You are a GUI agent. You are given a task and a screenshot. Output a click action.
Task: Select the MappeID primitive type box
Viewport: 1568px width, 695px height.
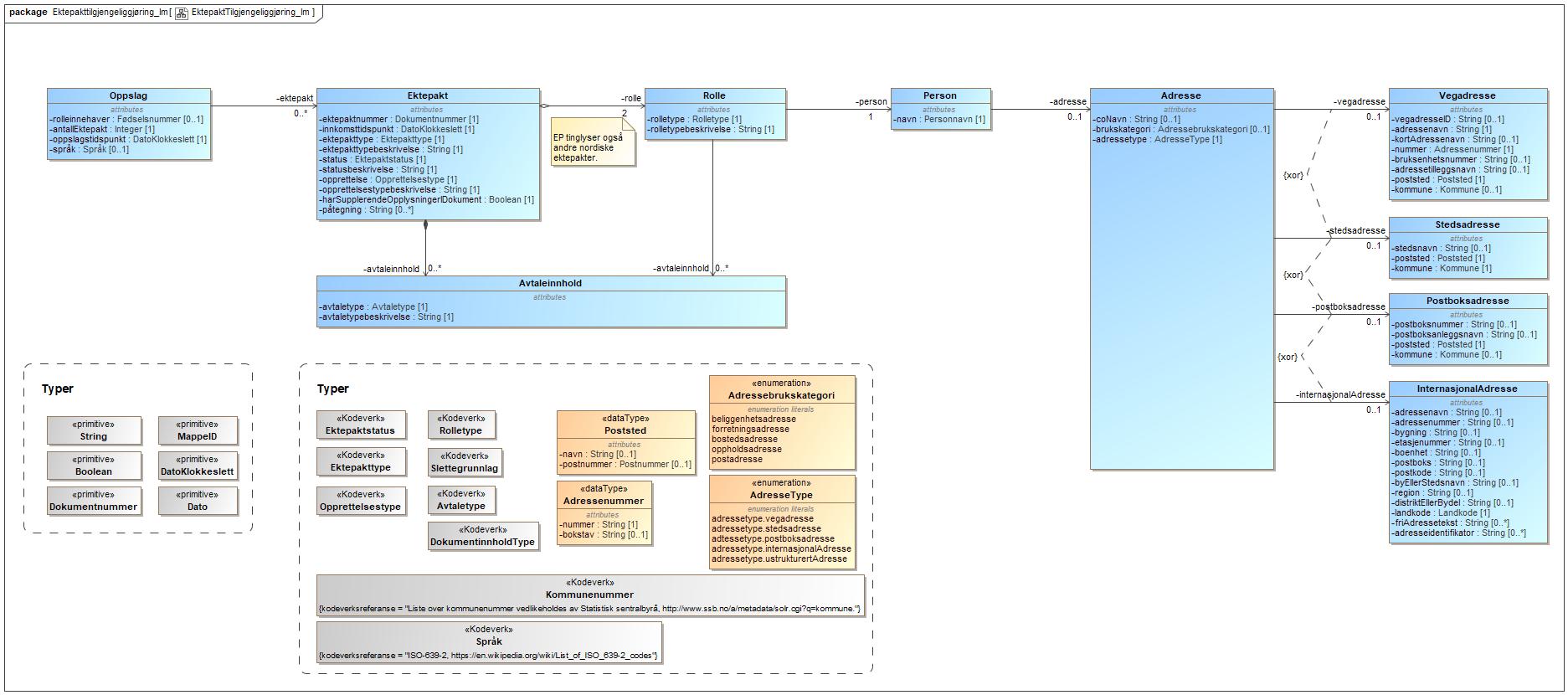point(198,430)
